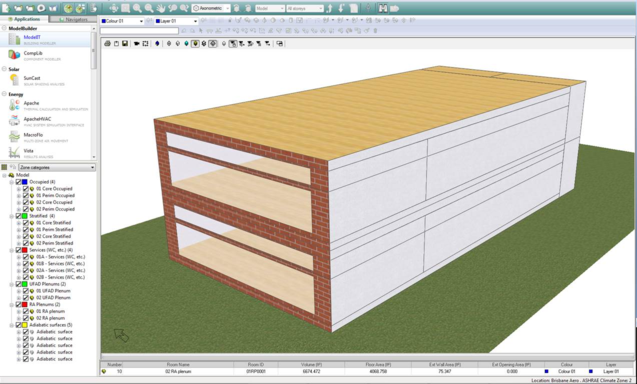The height and width of the screenshot is (384, 637).
Task: Switch to the Applications tab
Action: pos(24,19)
